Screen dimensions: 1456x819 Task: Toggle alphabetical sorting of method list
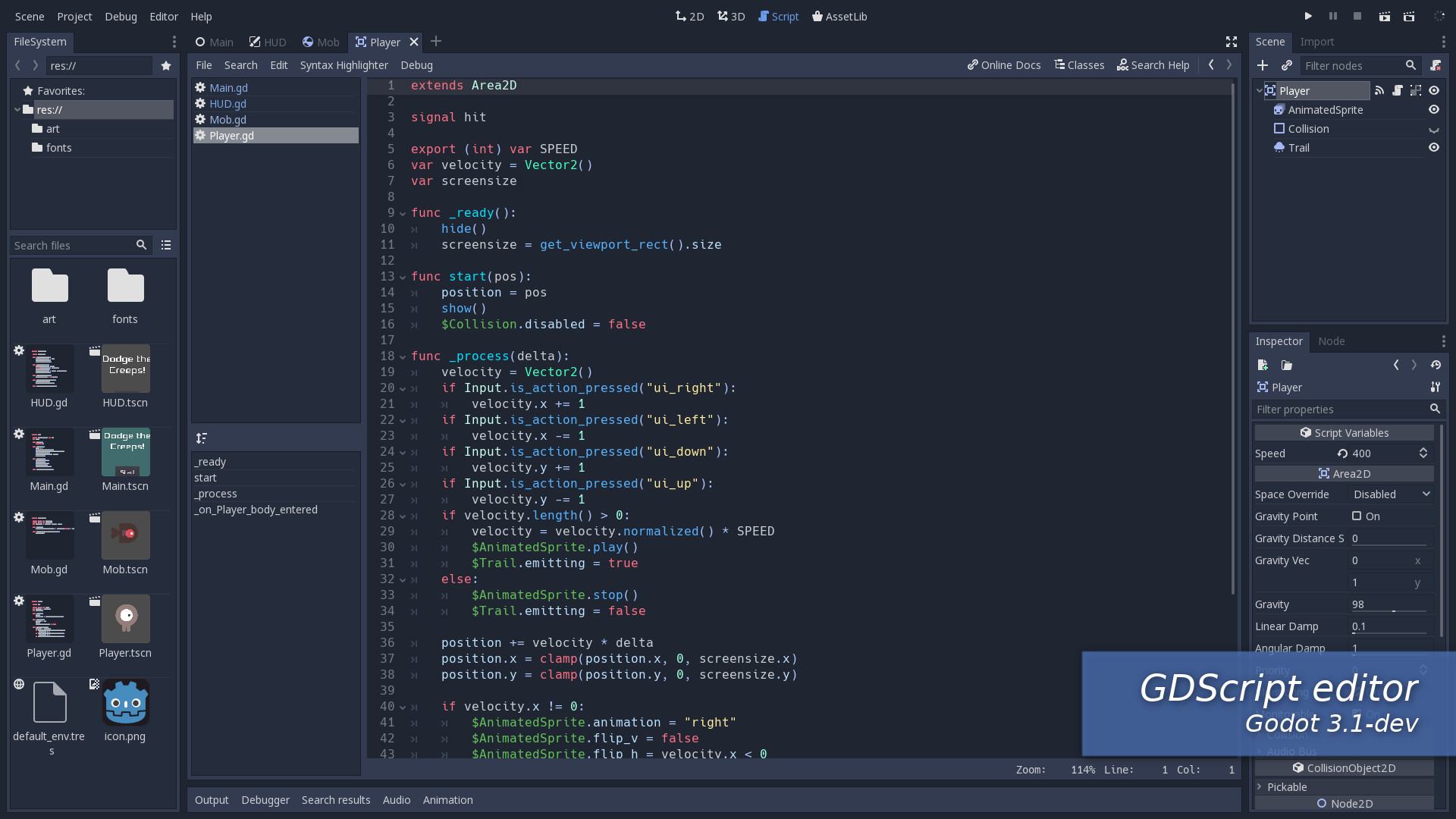pyautogui.click(x=202, y=438)
